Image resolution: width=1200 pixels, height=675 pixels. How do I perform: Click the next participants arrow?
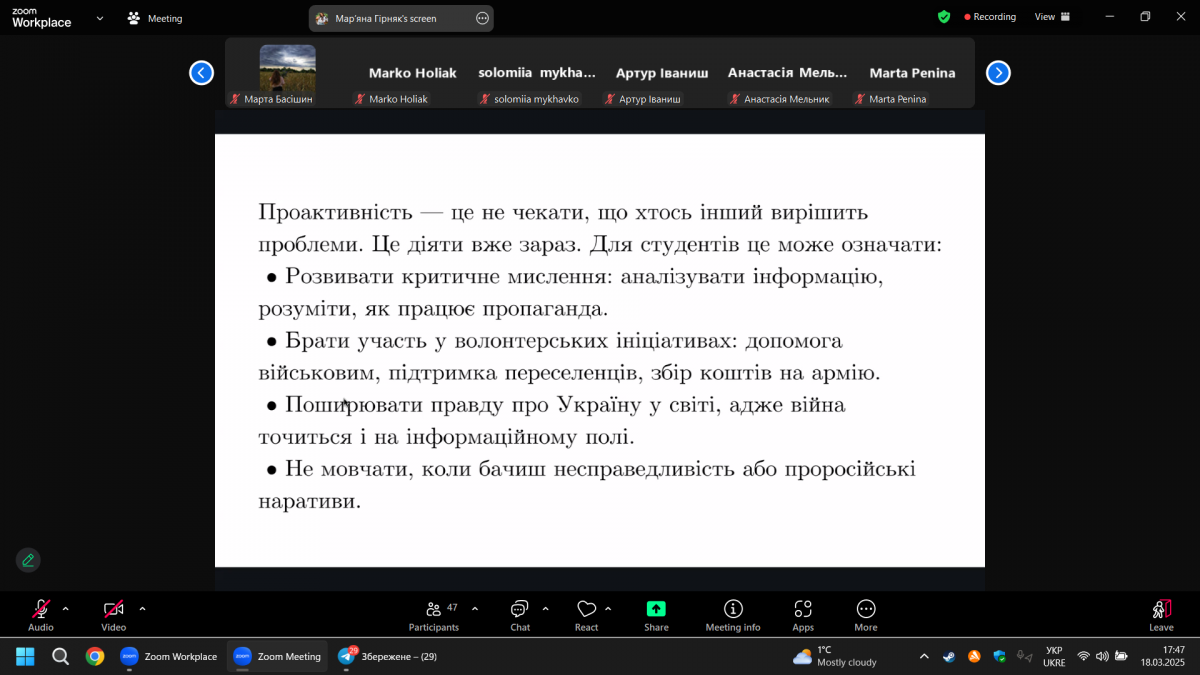[998, 72]
